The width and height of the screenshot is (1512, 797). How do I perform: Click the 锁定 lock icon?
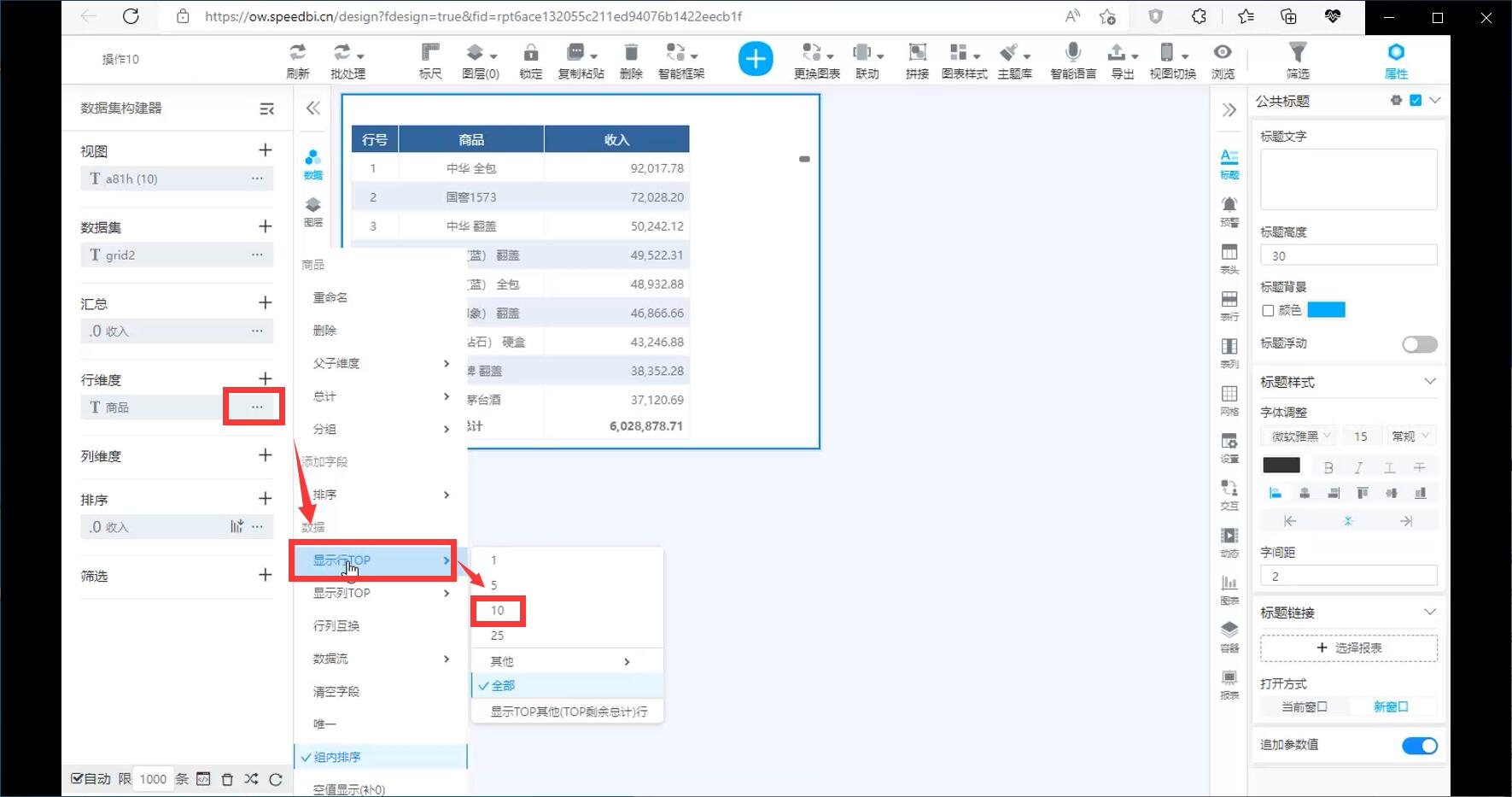(530, 53)
